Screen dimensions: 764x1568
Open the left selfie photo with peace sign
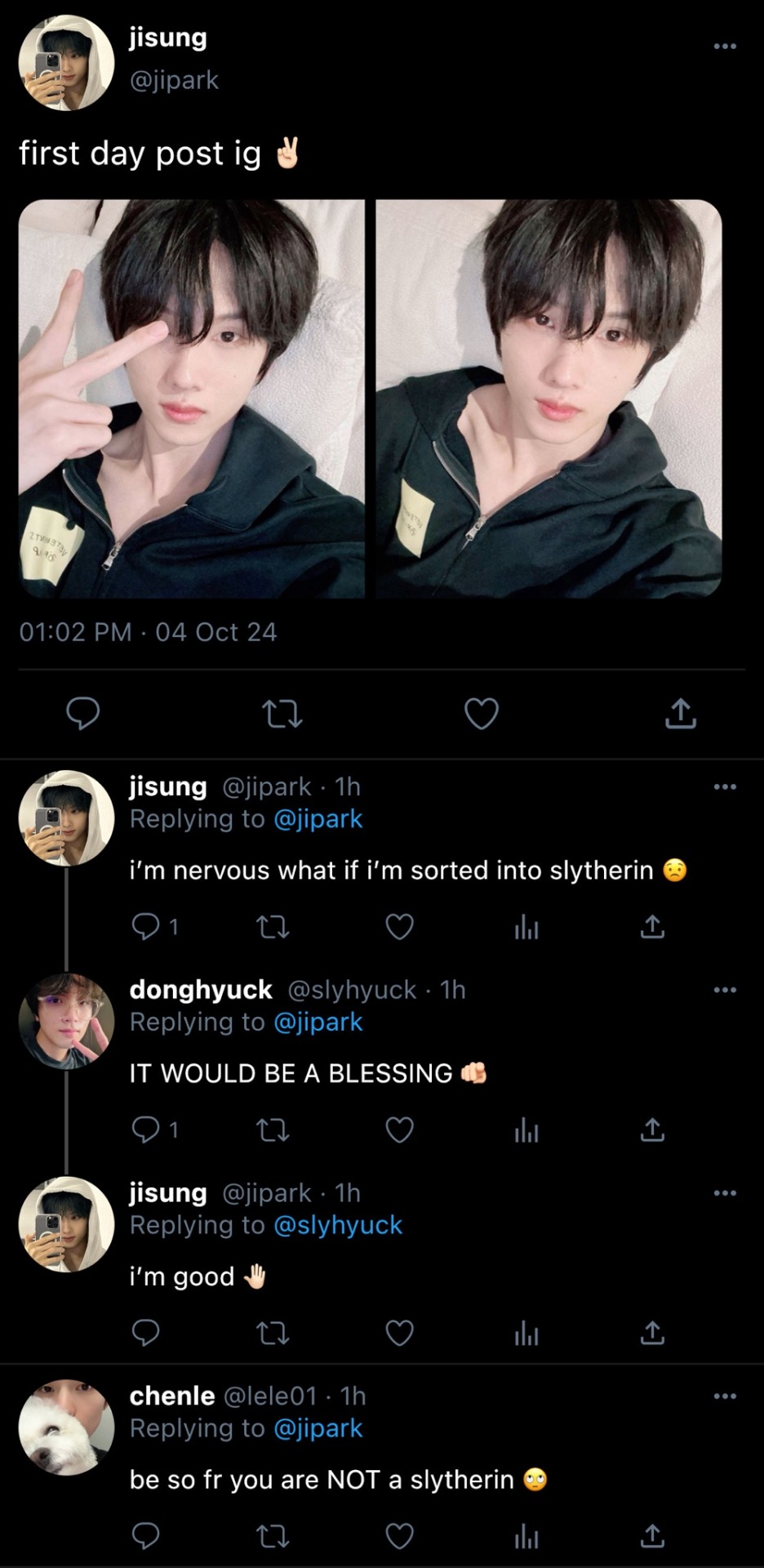point(192,399)
